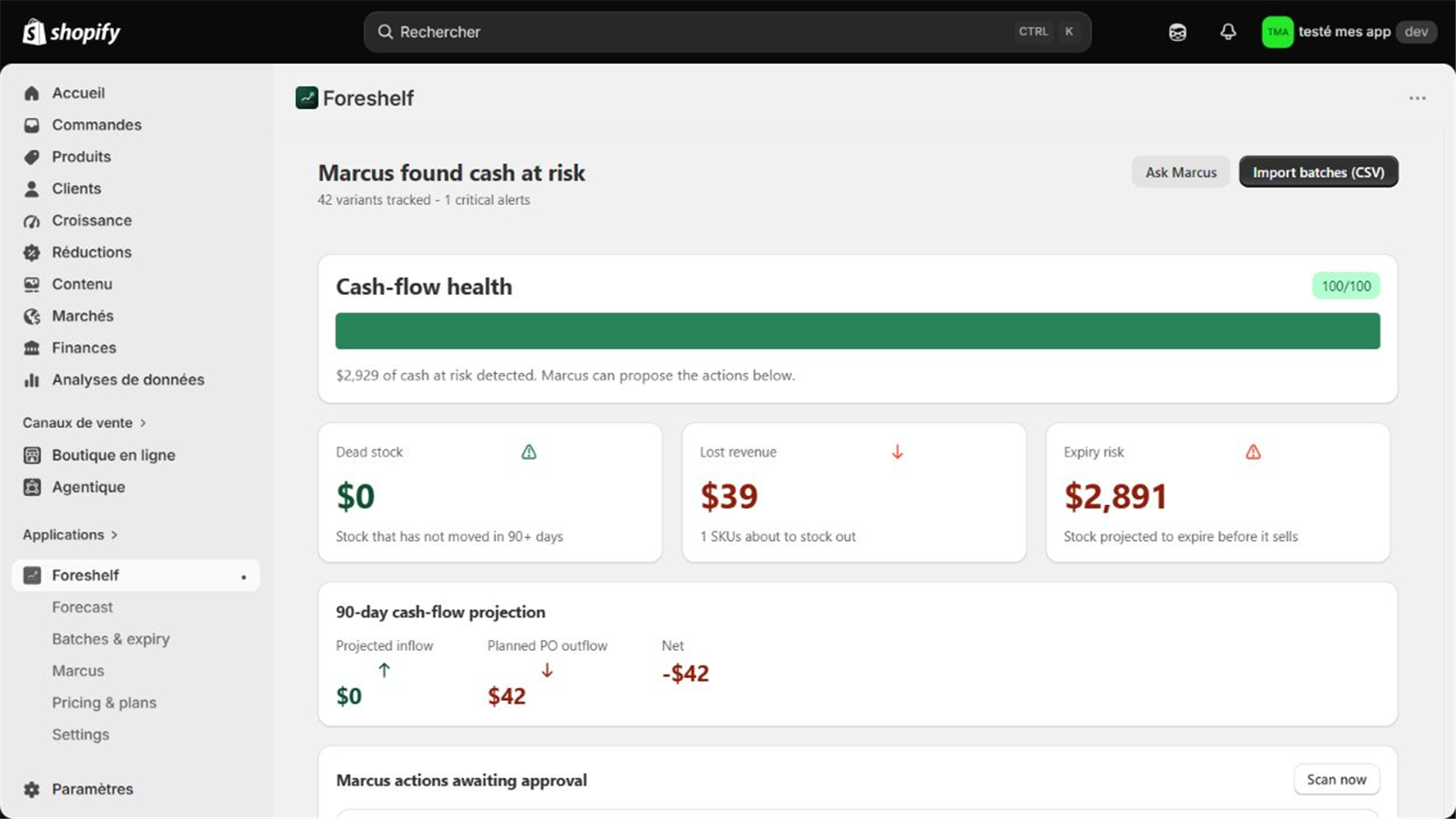Click "Marcus actions awaiting approval" heading
The image size is (1456, 819).
click(461, 780)
